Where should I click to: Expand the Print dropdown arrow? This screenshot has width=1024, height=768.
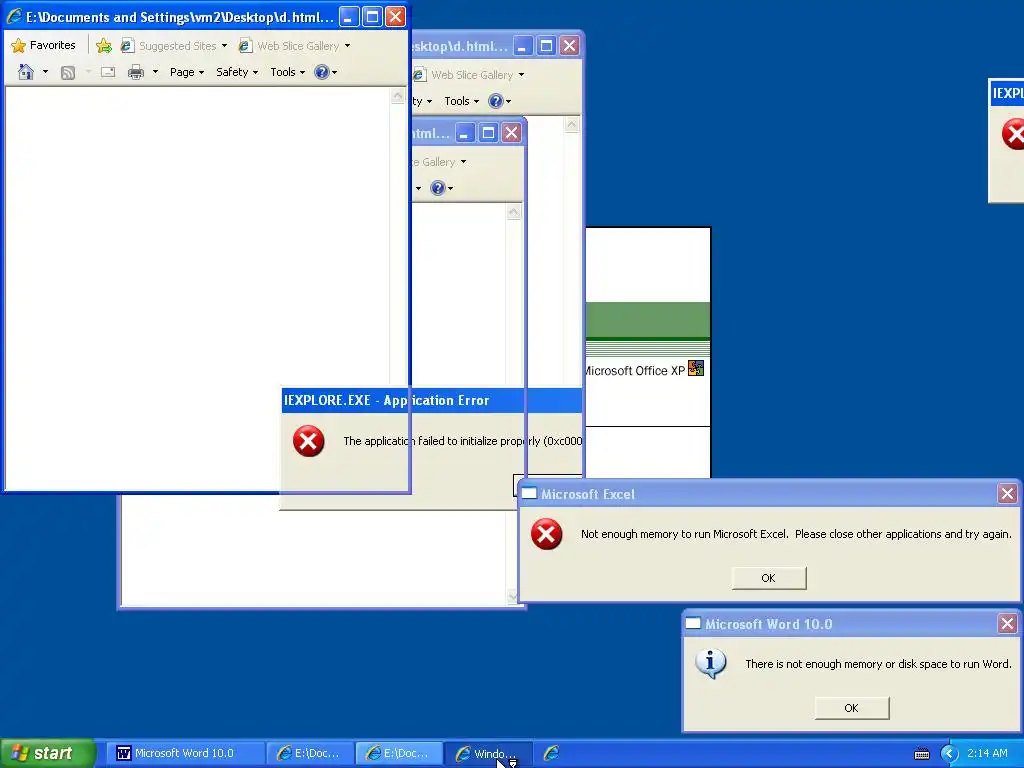(155, 72)
